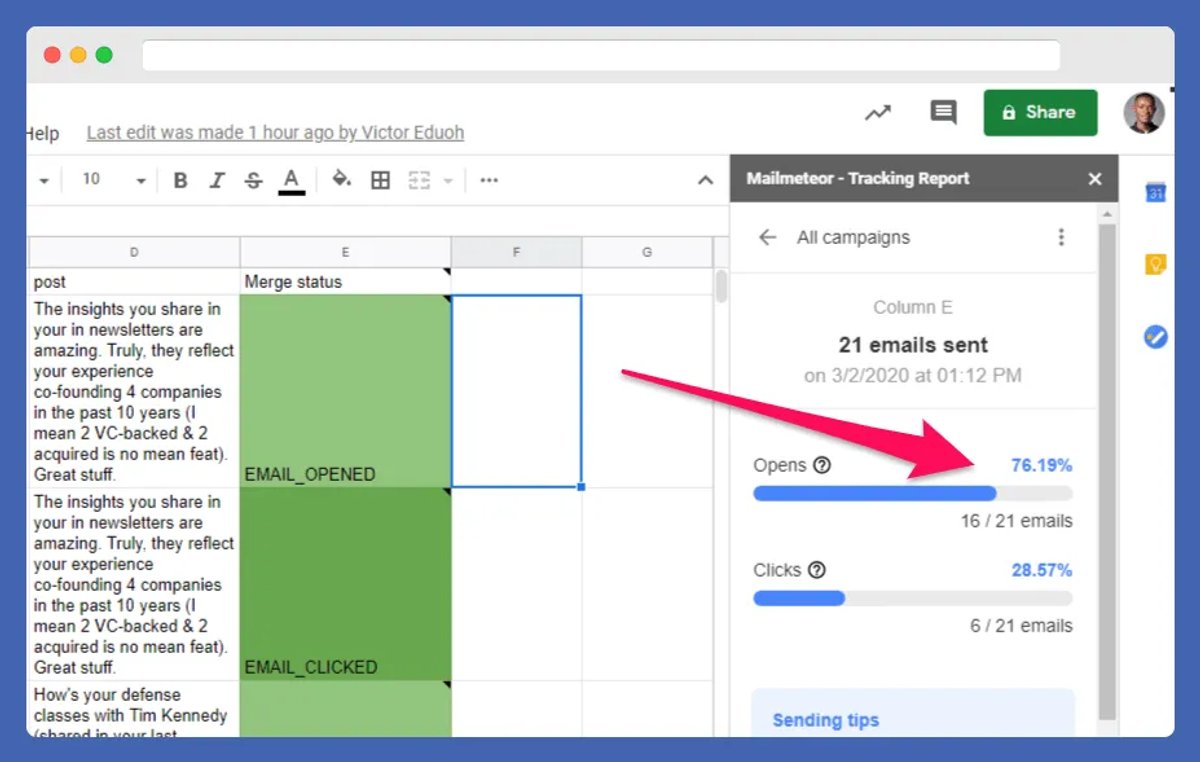Viewport: 1200px width, 762px height.
Task: Apply strikethrough formatting
Action: pyautogui.click(x=254, y=180)
